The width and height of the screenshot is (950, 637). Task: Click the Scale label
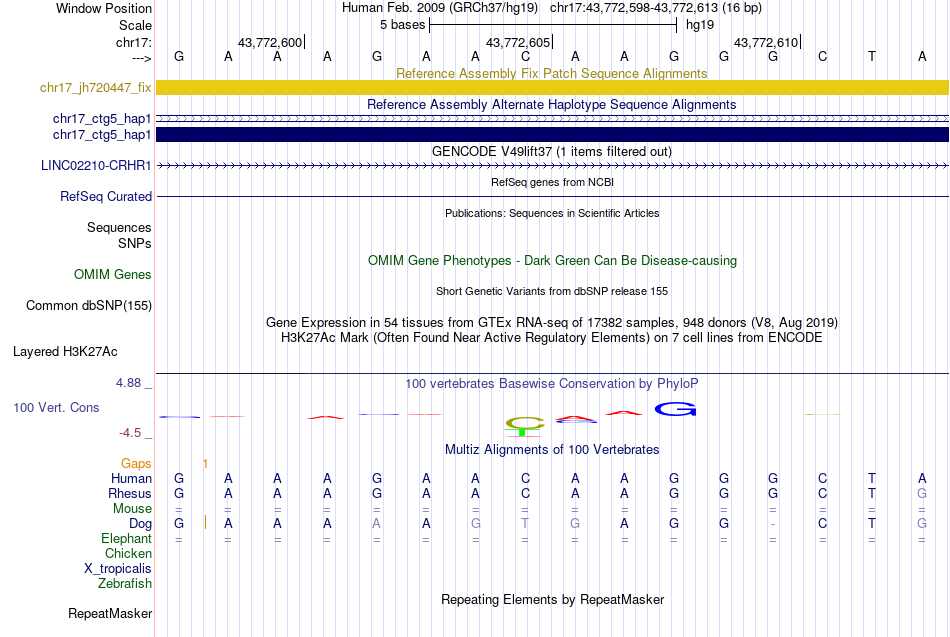tap(135, 25)
